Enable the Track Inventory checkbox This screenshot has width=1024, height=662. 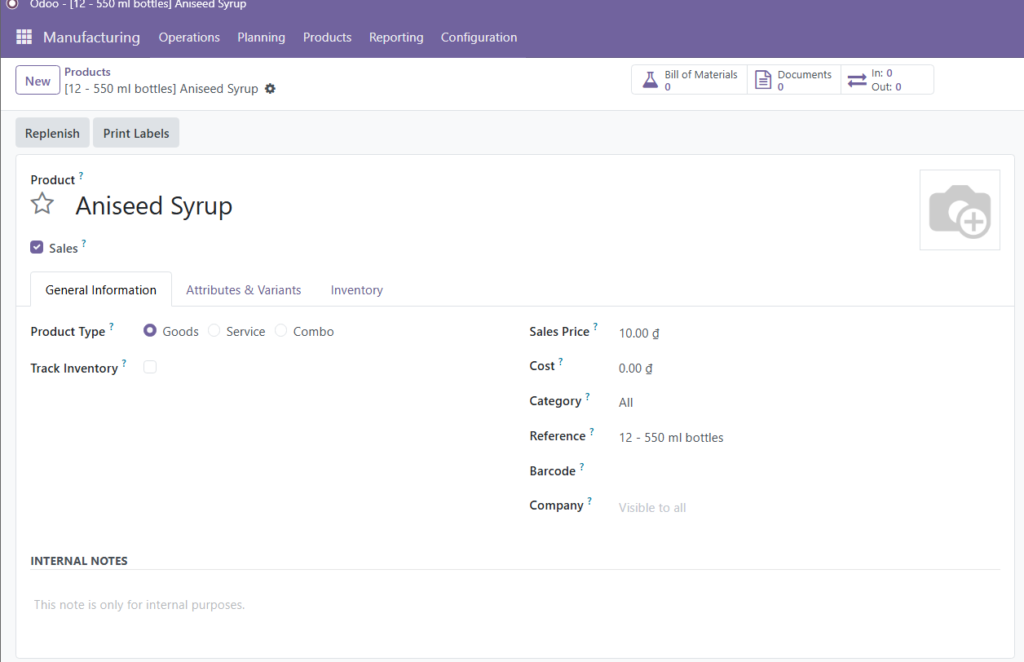click(150, 367)
